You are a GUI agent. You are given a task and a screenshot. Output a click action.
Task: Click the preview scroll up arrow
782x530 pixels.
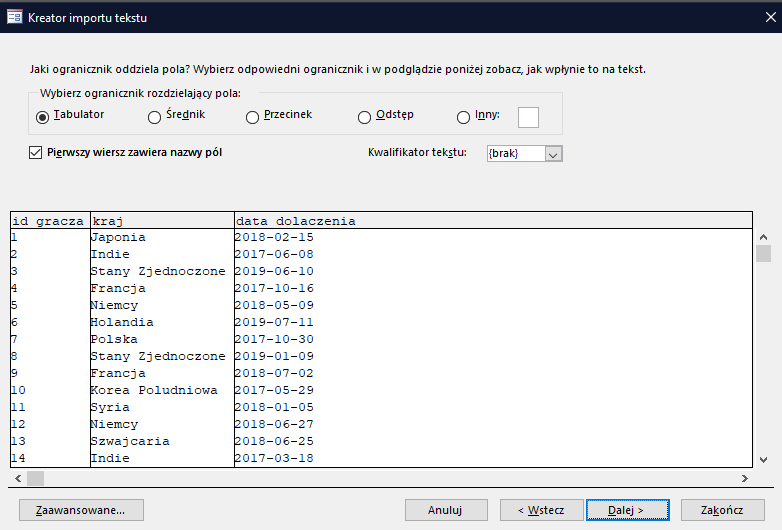(763, 237)
